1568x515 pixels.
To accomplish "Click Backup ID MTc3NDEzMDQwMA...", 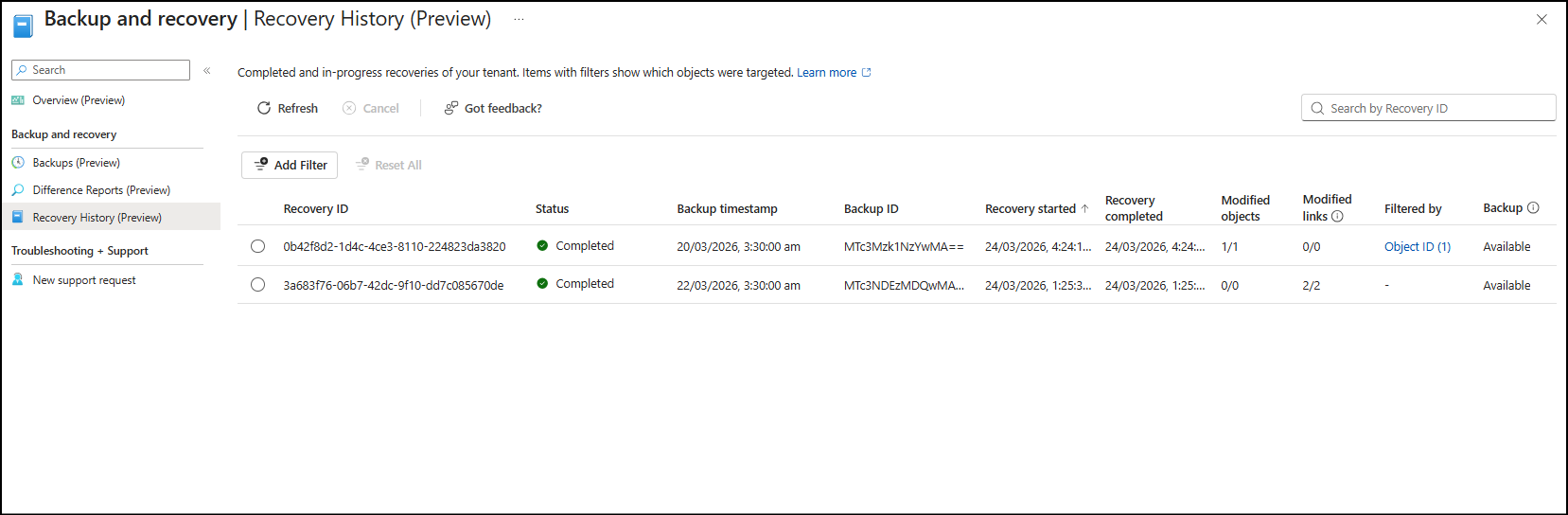I will (x=904, y=286).
